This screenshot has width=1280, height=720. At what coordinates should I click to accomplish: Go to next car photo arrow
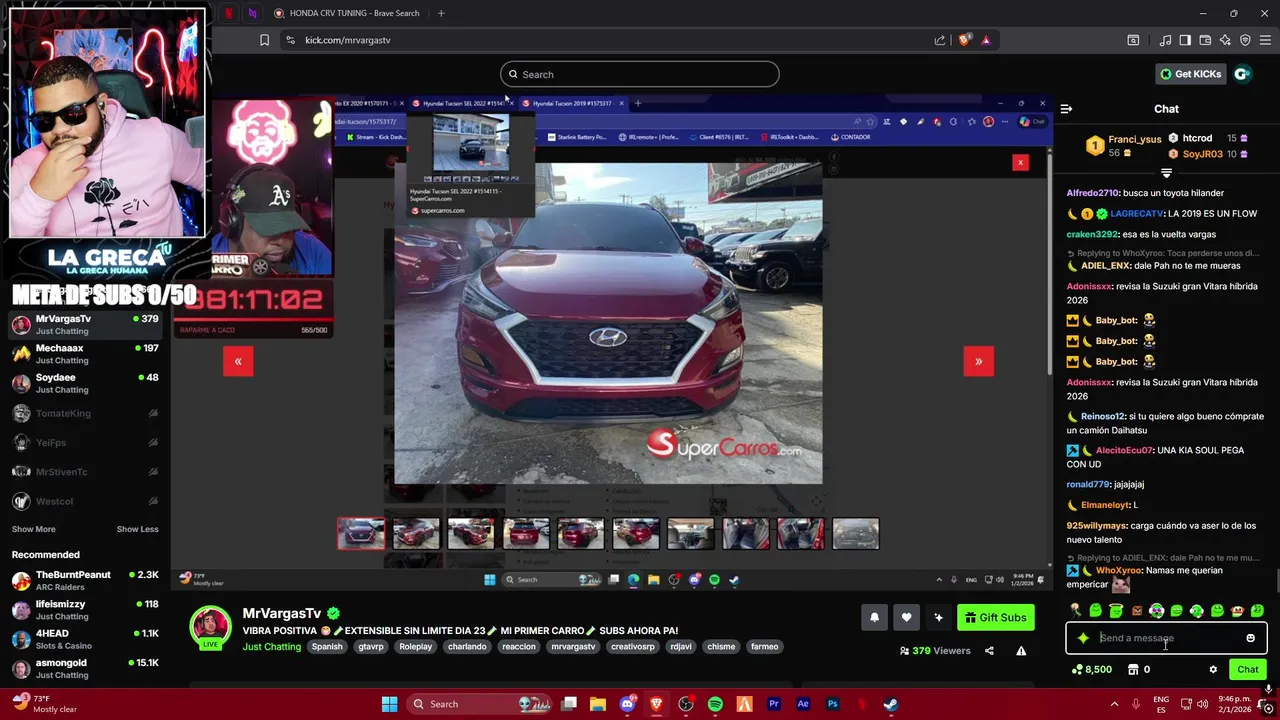(x=978, y=361)
